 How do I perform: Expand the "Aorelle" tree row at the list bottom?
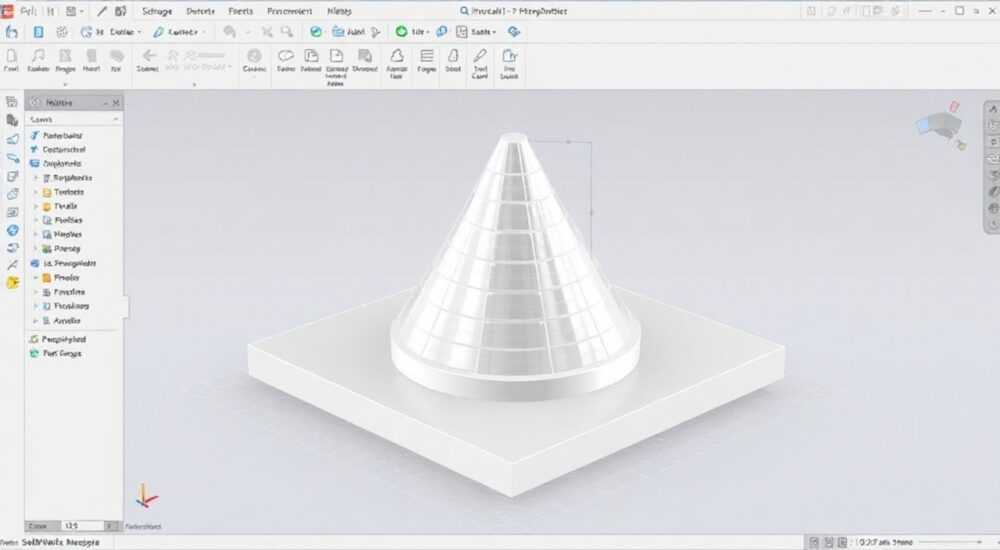36,321
